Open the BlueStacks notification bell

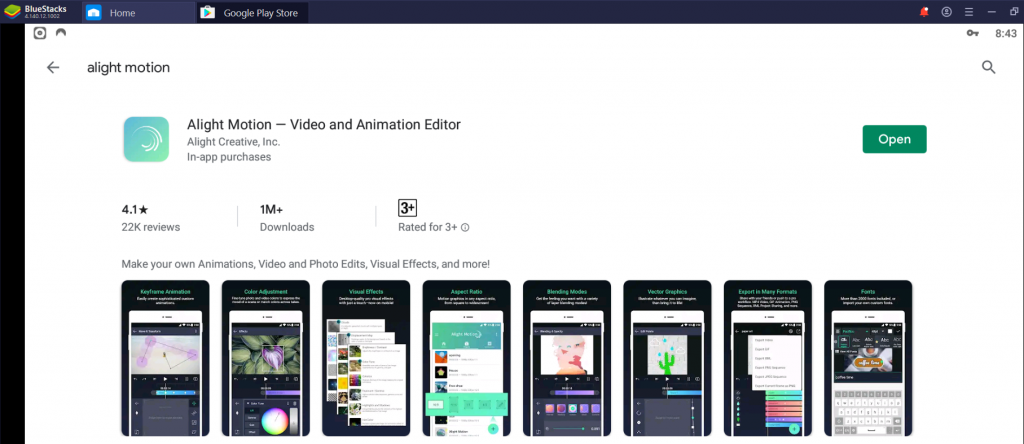pos(923,12)
